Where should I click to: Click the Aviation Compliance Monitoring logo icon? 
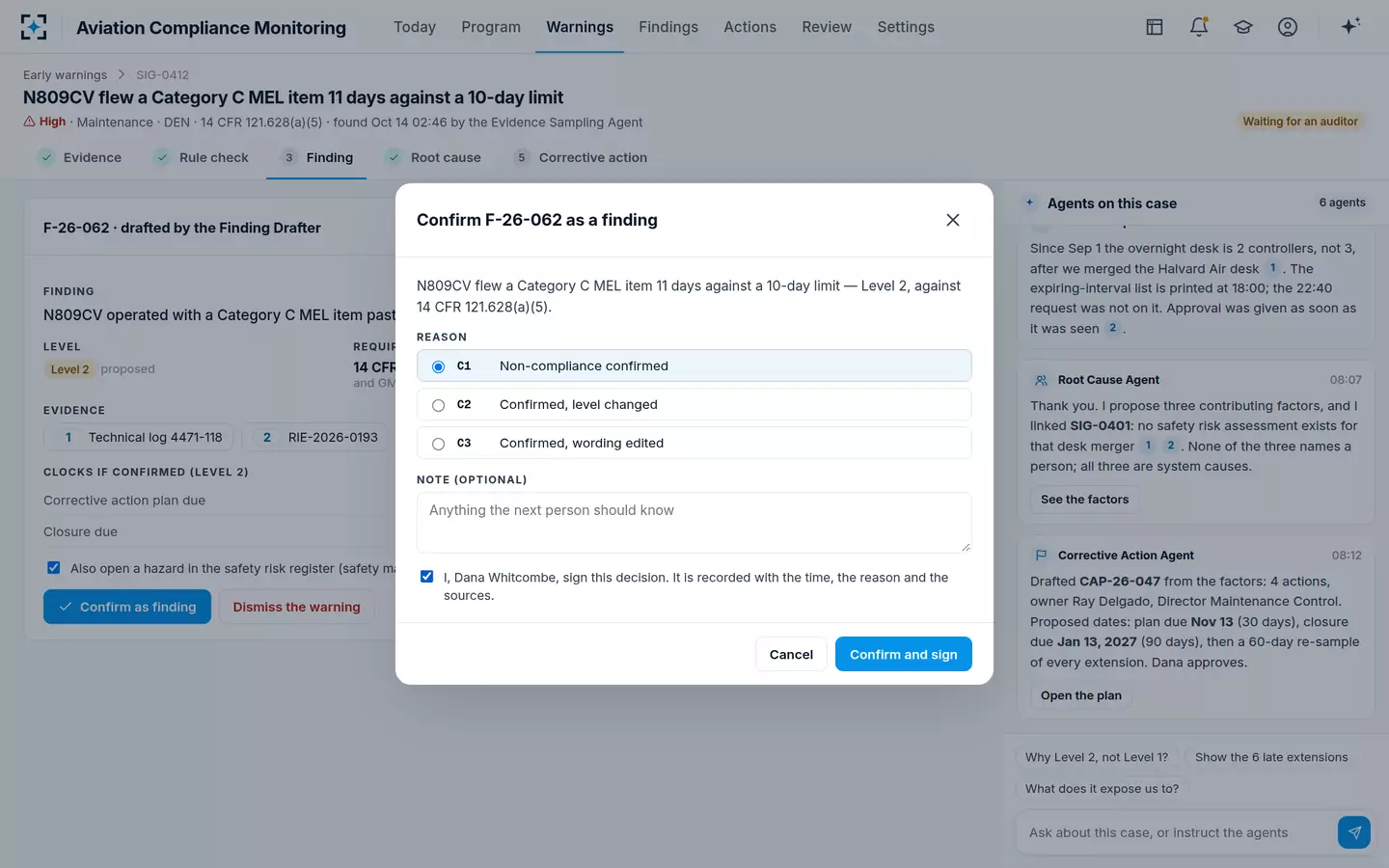(x=34, y=27)
